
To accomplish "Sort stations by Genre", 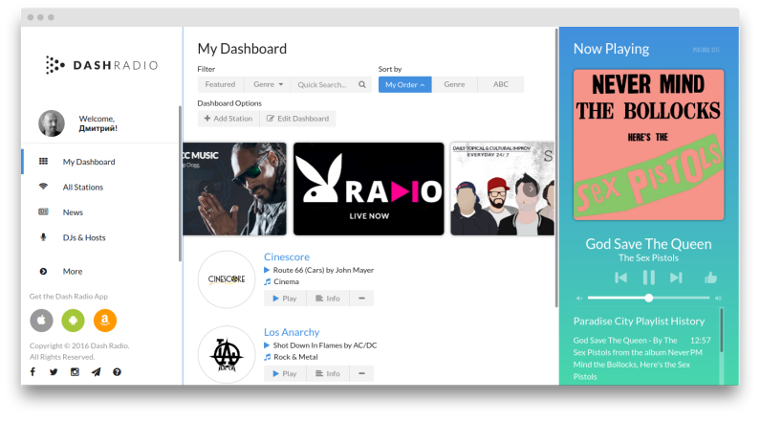I will (x=454, y=84).
